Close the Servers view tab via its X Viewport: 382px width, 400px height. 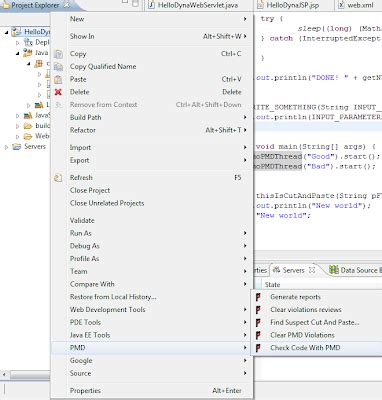[x=312, y=270]
